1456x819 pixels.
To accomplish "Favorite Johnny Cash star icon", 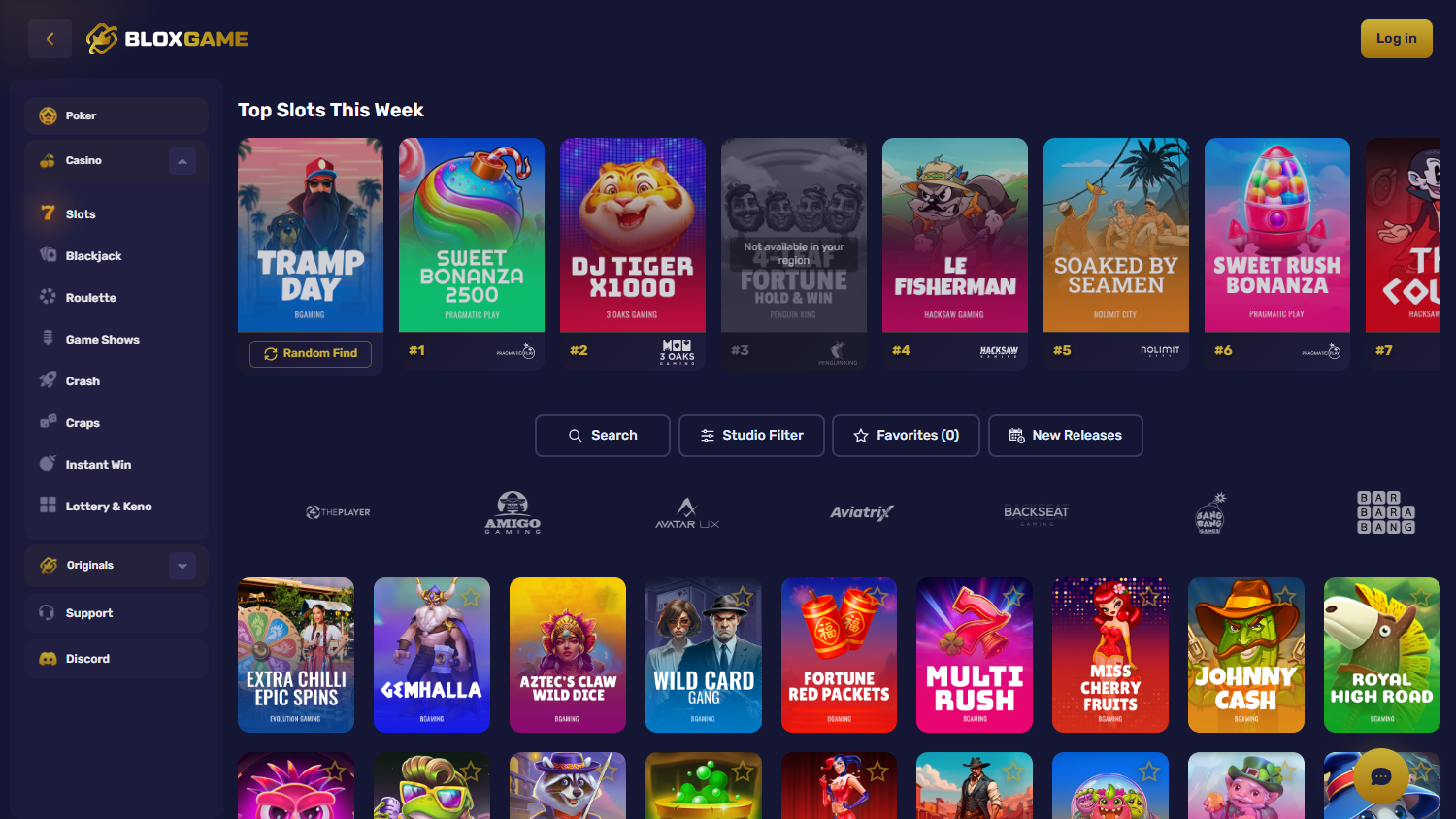I will pos(1285,597).
